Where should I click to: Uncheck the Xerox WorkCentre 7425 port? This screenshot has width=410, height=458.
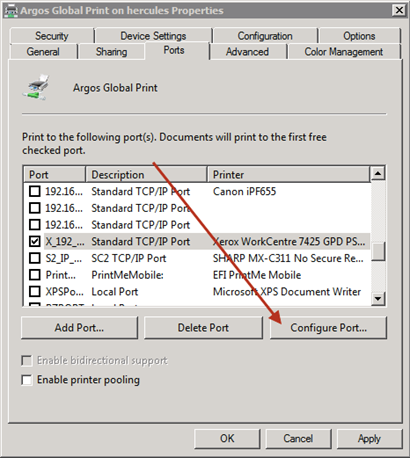(x=35, y=241)
